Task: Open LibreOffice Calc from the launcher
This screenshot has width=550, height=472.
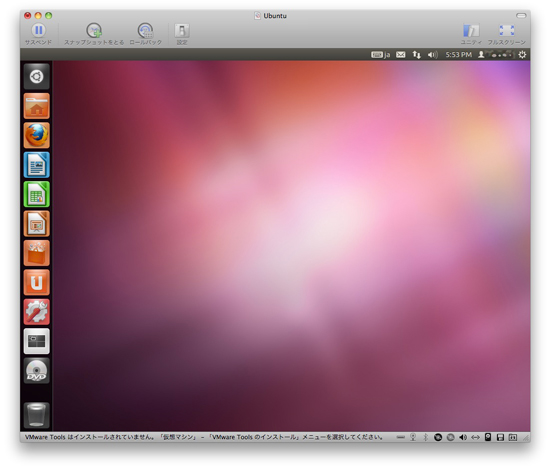Action: tap(36, 194)
